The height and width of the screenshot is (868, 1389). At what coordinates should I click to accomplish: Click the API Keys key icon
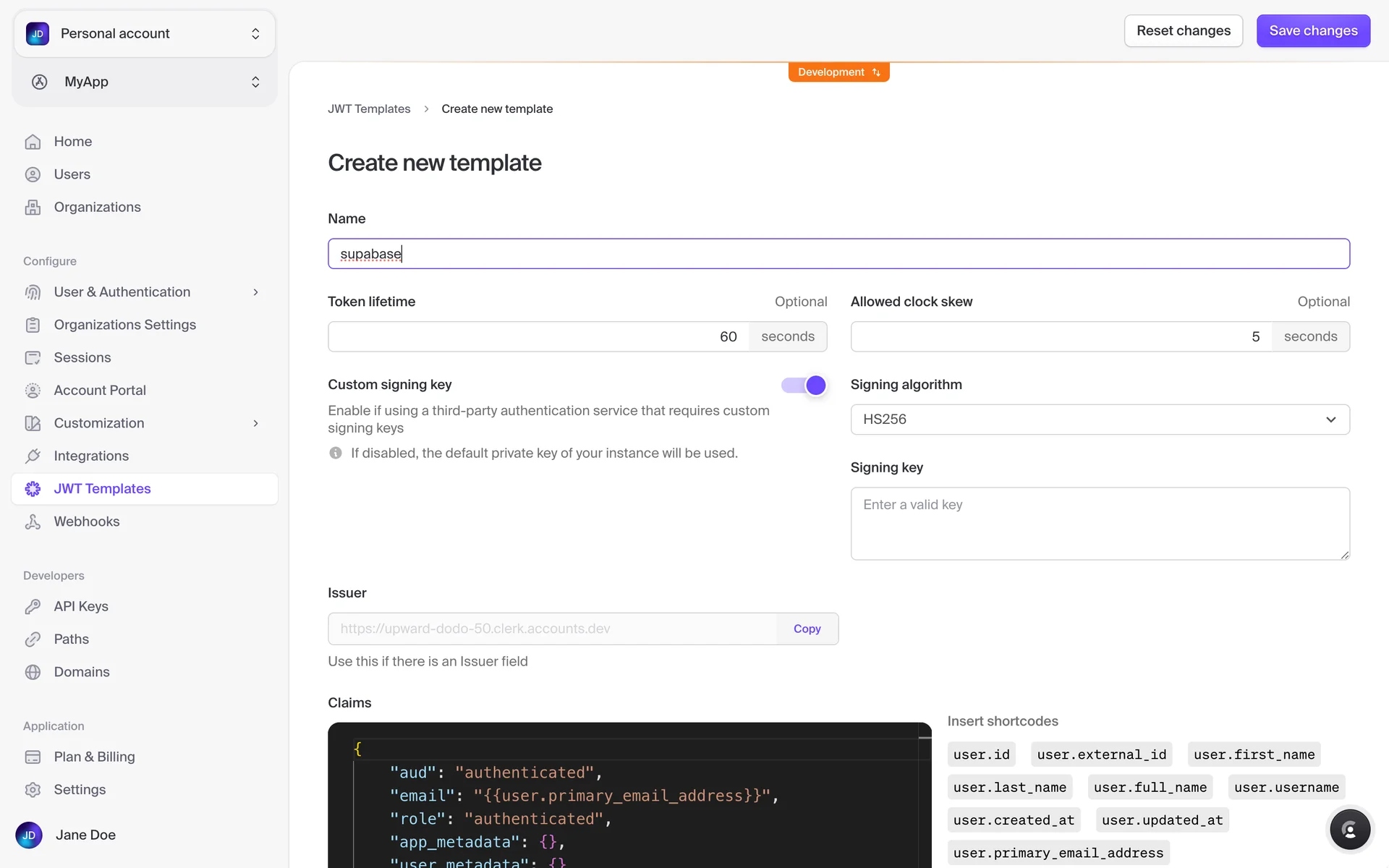pos(33,606)
